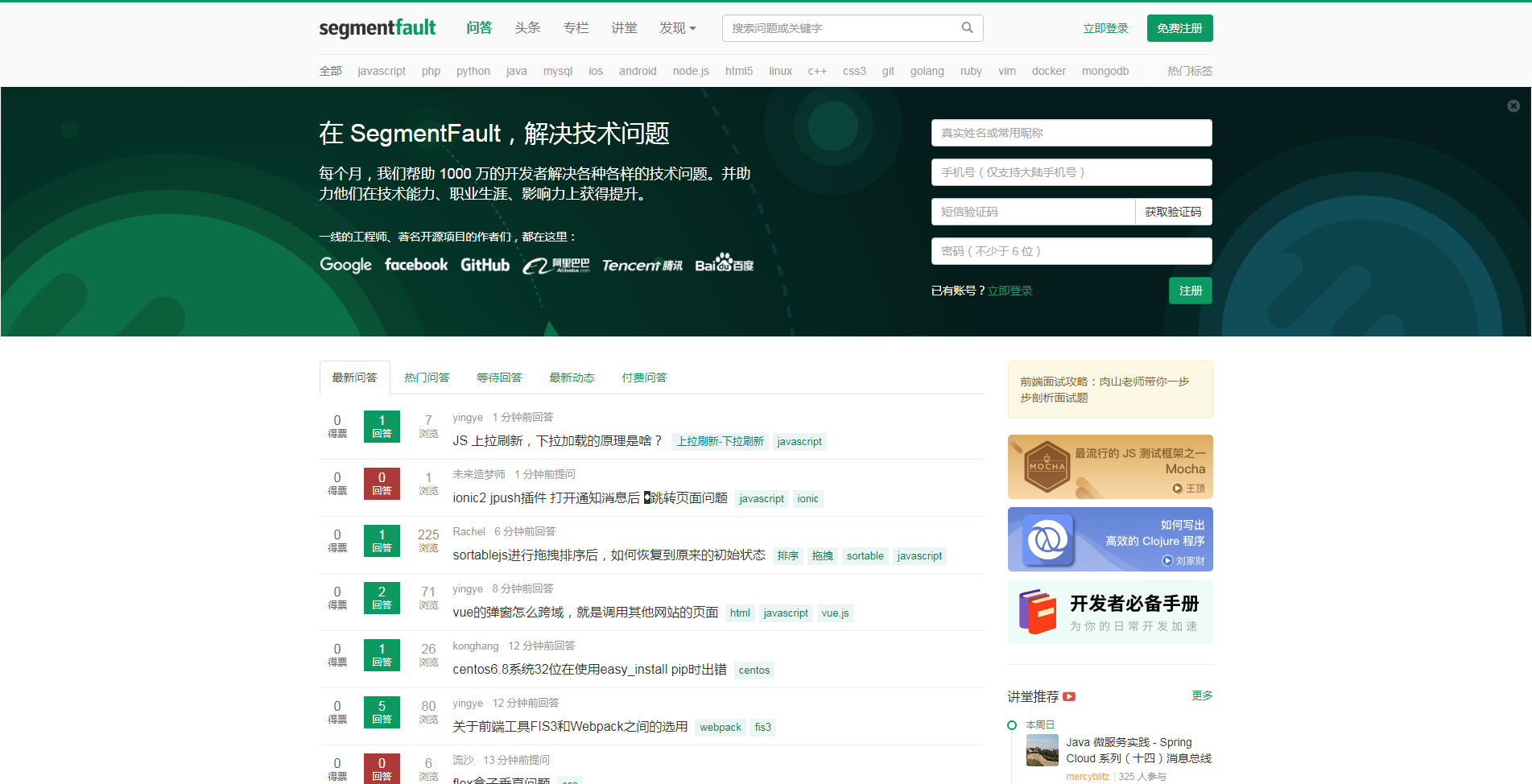Screen dimensions: 1532x784
Task: Click the webpack tag
Action: pyautogui.click(x=720, y=728)
